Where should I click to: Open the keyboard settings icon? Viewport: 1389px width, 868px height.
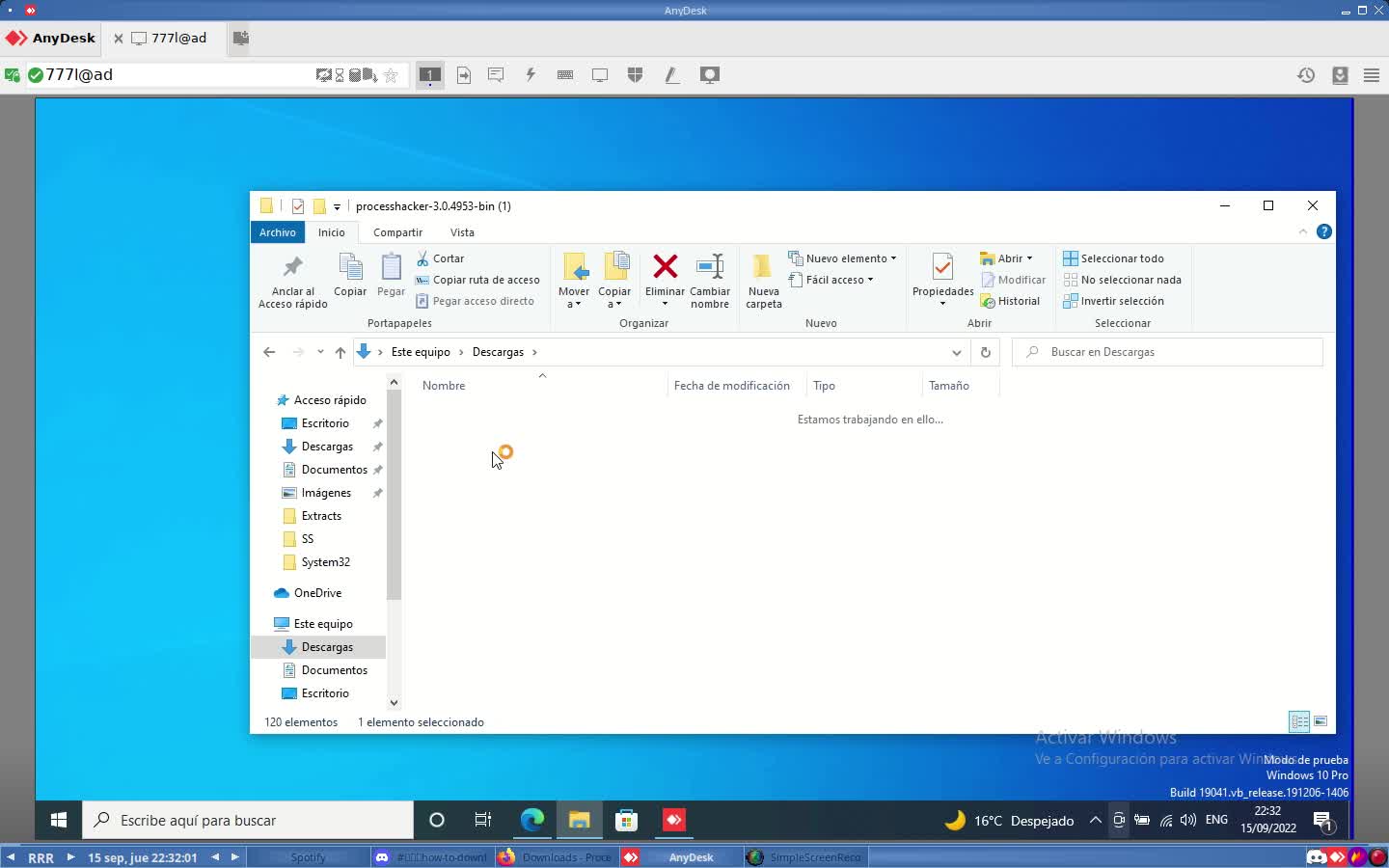pyautogui.click(x=566, y=75)
